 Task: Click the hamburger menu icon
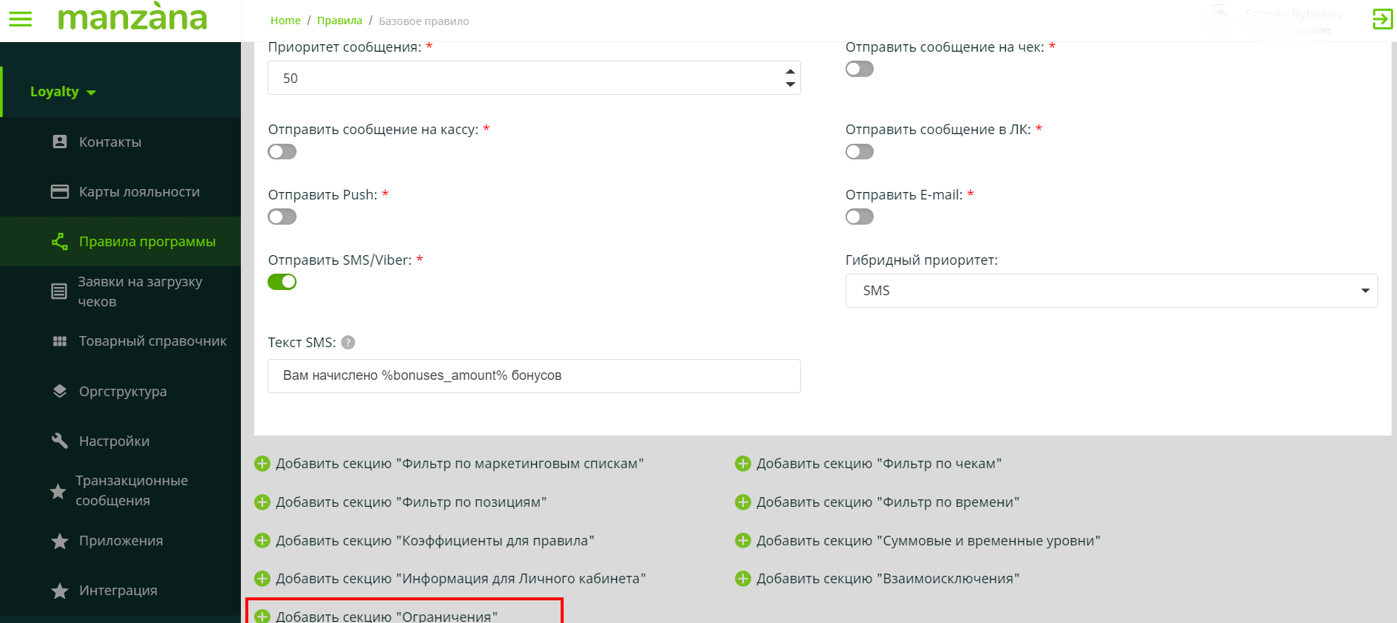point(20,19)
